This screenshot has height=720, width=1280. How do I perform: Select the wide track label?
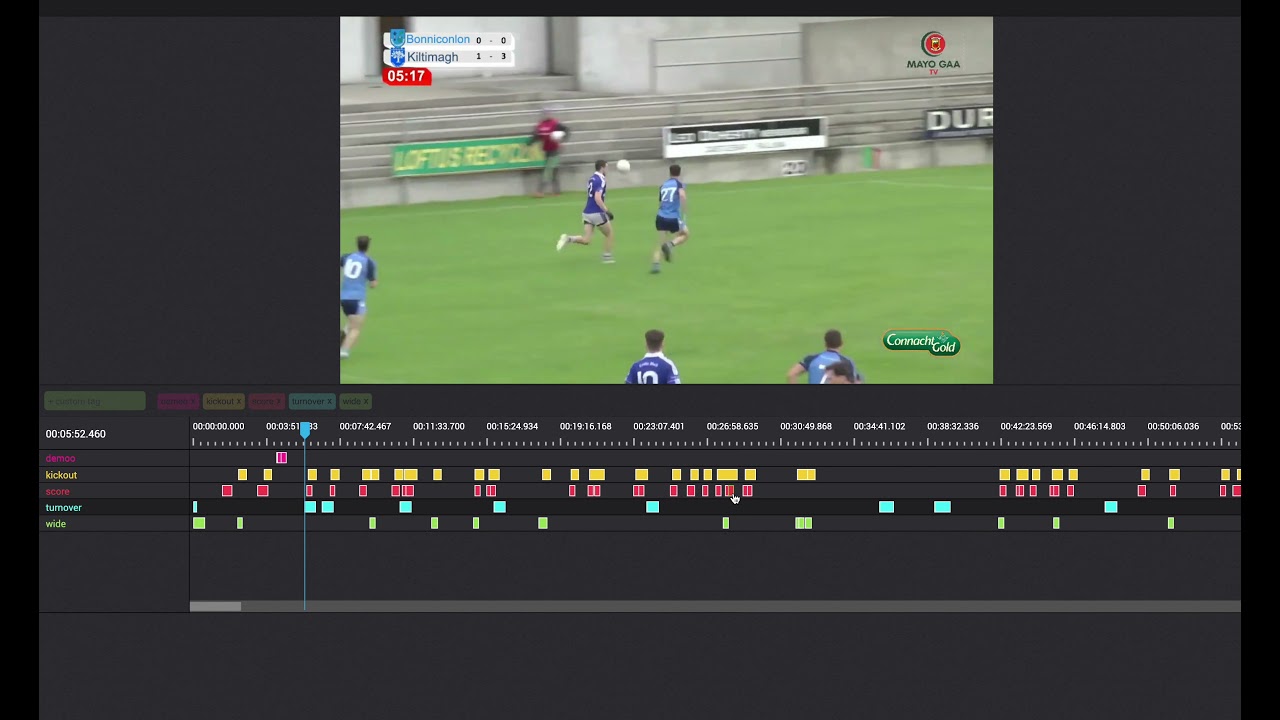click(x=56, y=524)
